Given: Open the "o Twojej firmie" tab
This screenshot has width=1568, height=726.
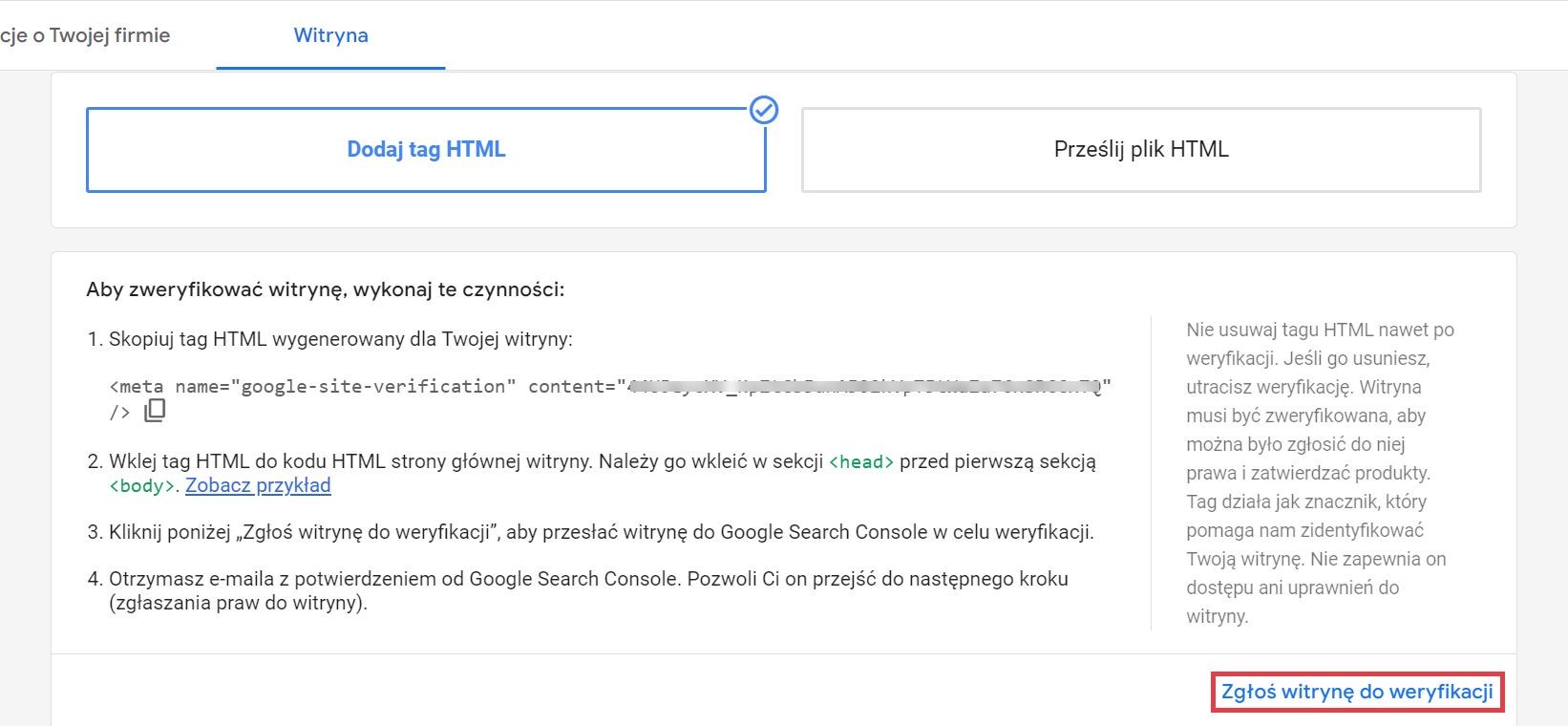Looking at the screenshot, I should pos(86,35).
